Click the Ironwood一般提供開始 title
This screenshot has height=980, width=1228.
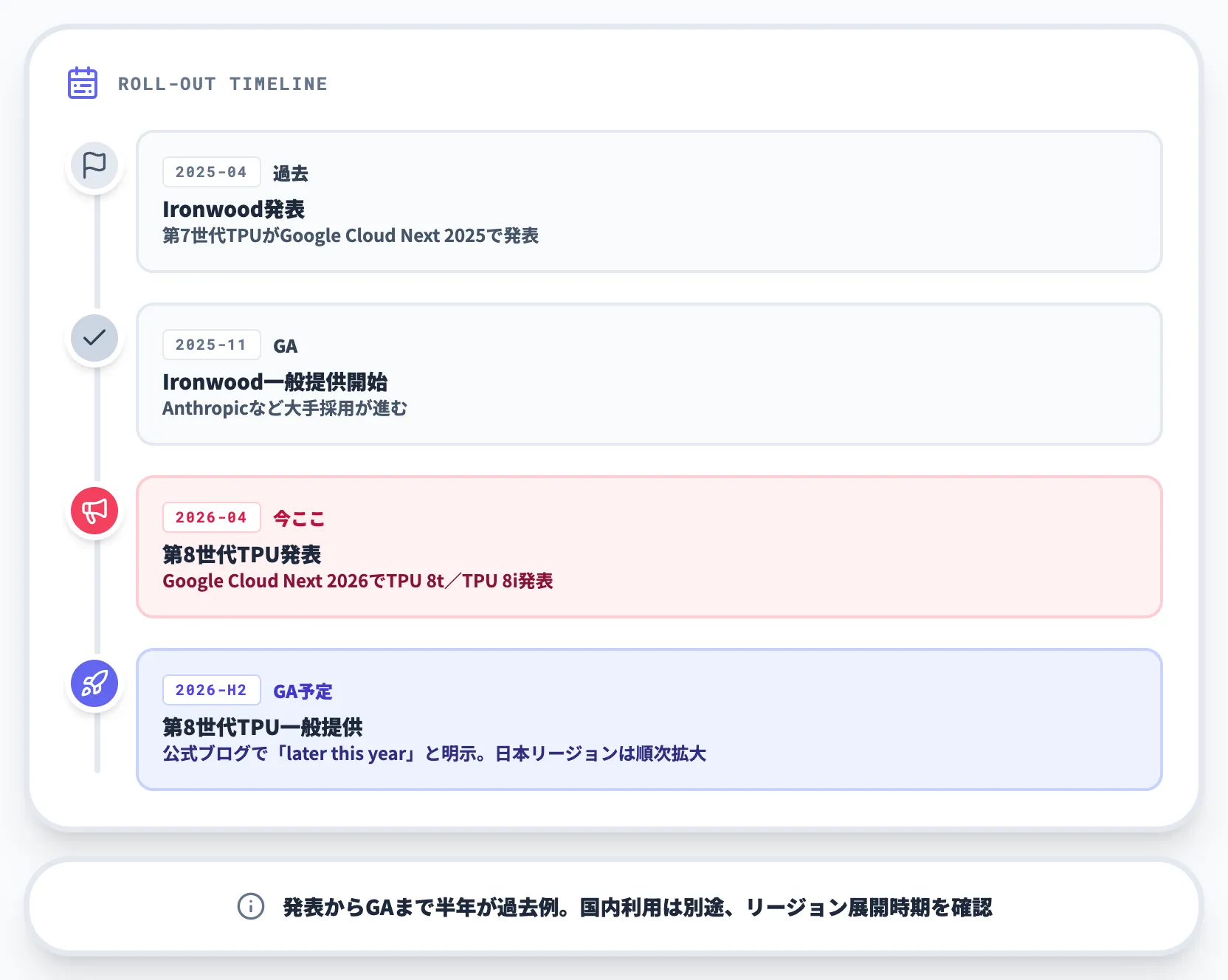coord(276,382)
